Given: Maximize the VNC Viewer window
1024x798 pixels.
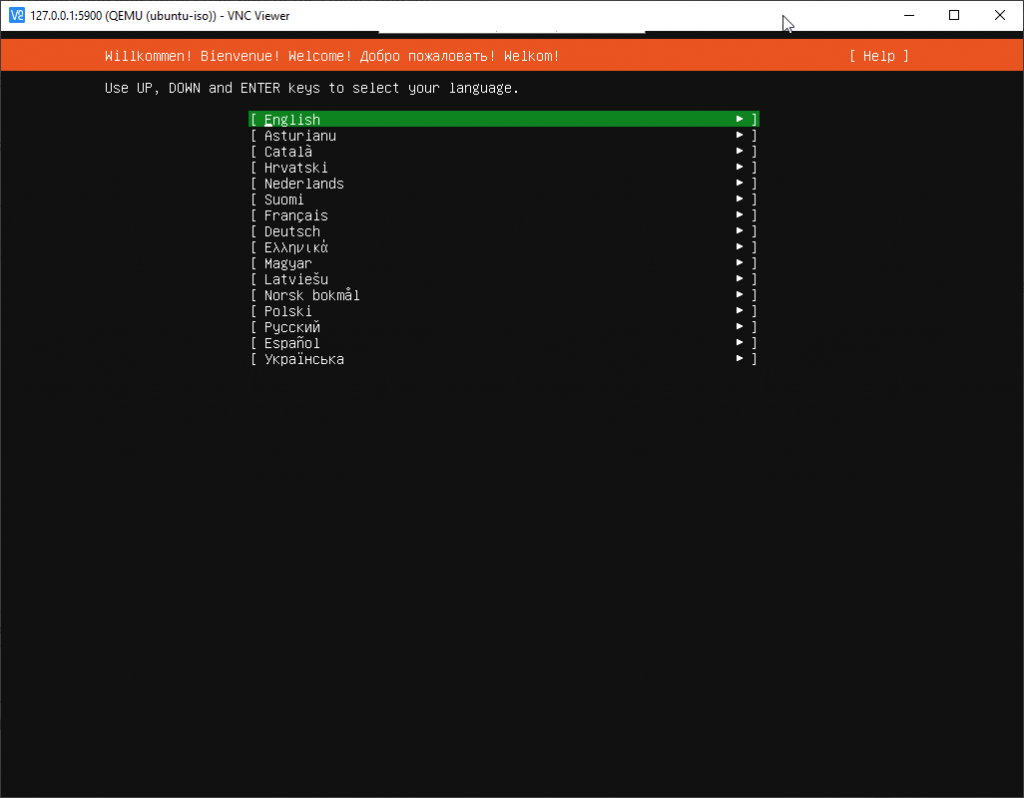Looking at the screenshot, I should pyautogui.click(x=954, y=16).
